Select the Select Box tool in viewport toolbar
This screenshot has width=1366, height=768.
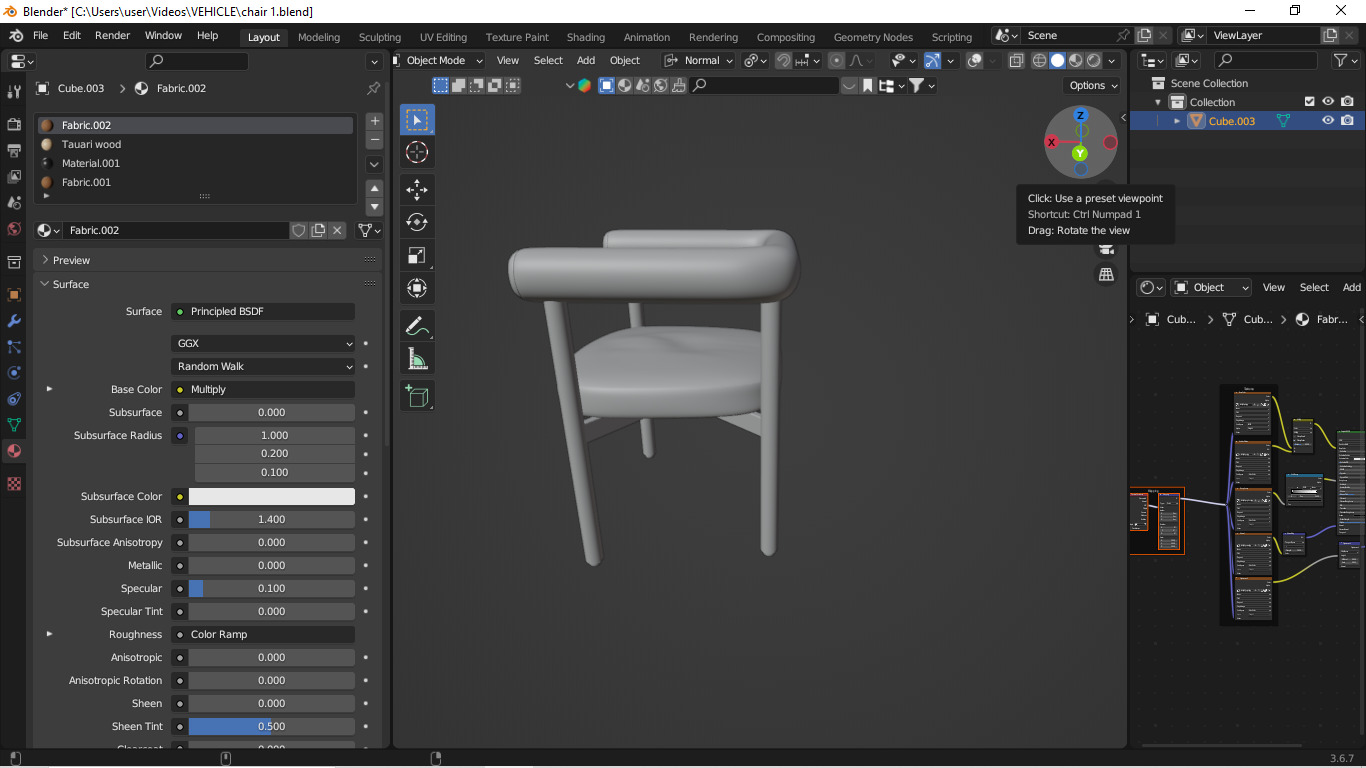click(417, 120)
